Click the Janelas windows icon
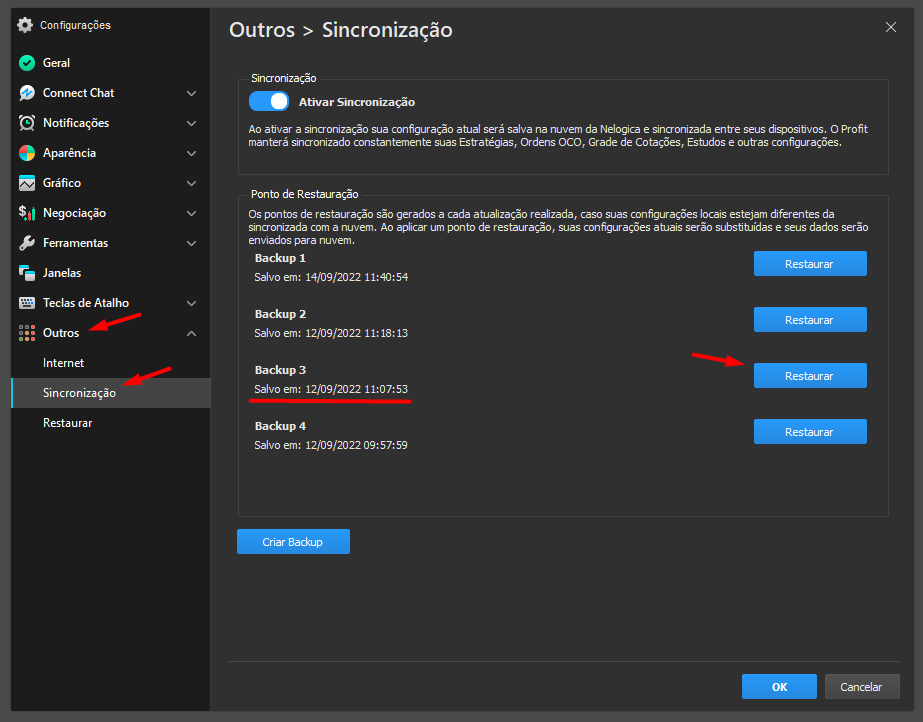Screen dimensions: 923x722 (27, 273)
